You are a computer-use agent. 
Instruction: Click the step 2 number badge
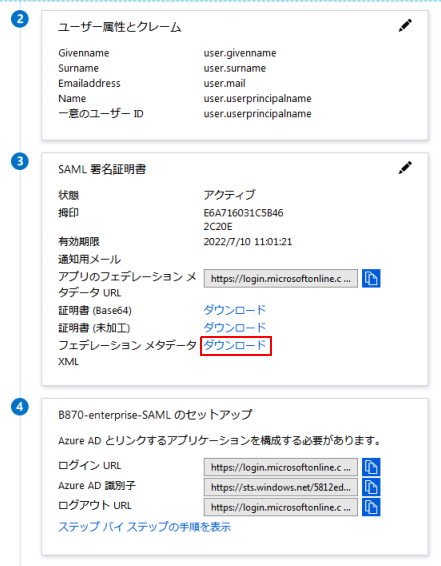(20, 19)
